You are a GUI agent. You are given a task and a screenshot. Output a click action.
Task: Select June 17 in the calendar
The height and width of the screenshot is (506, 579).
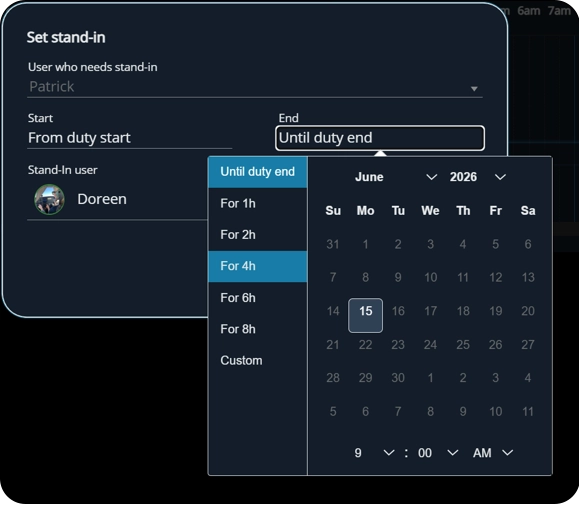[x=431, y=311]
